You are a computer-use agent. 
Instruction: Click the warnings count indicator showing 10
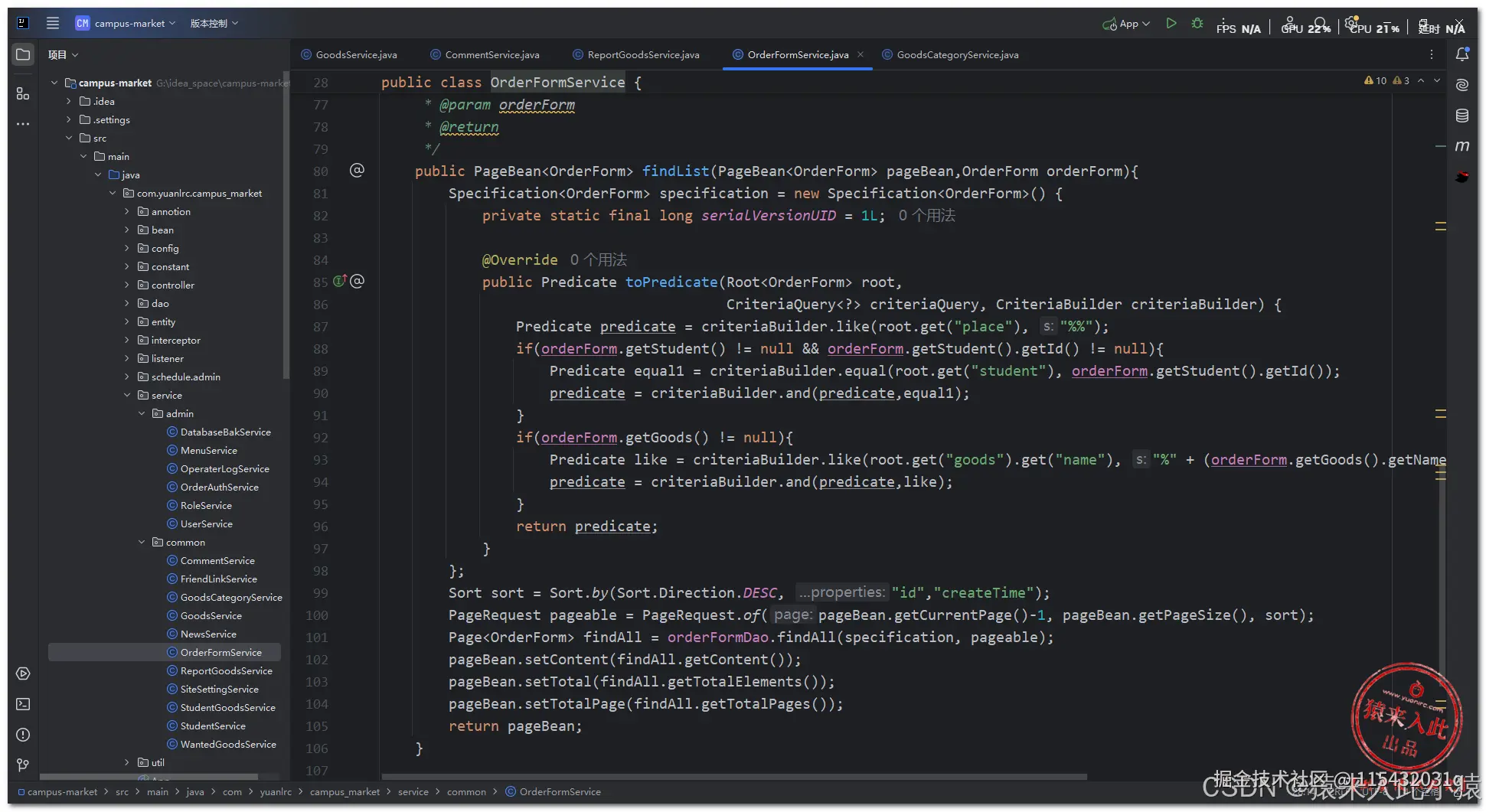click(1376, 80)
